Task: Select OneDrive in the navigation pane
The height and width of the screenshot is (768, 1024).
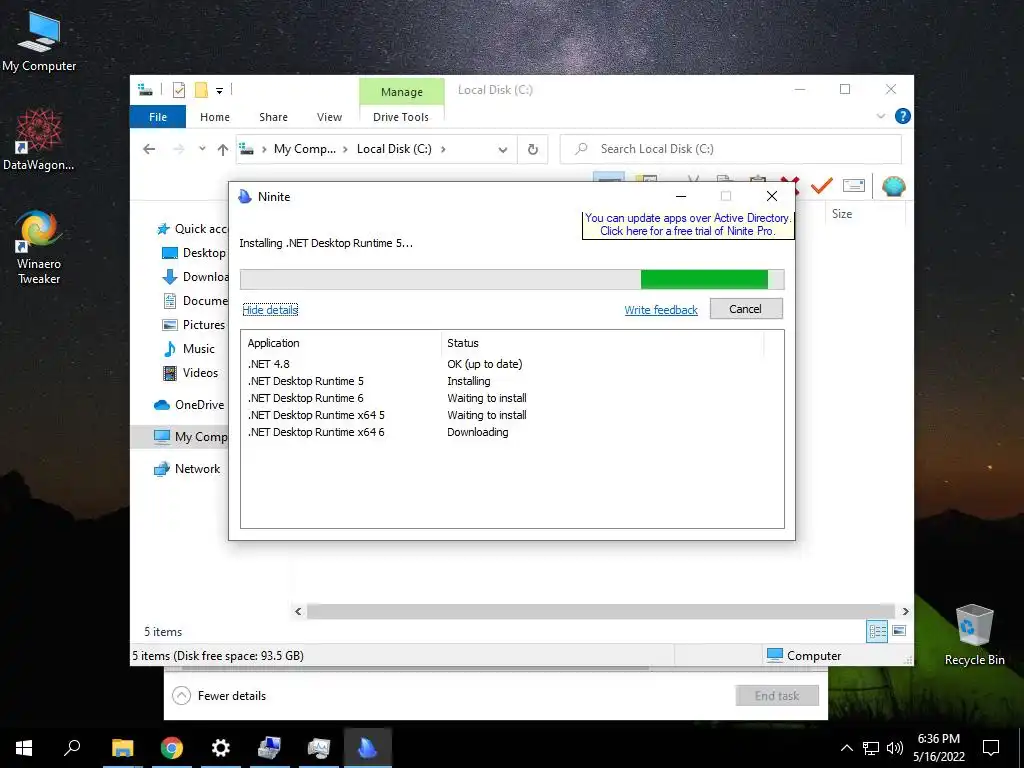Action: [x=189, y=405]
